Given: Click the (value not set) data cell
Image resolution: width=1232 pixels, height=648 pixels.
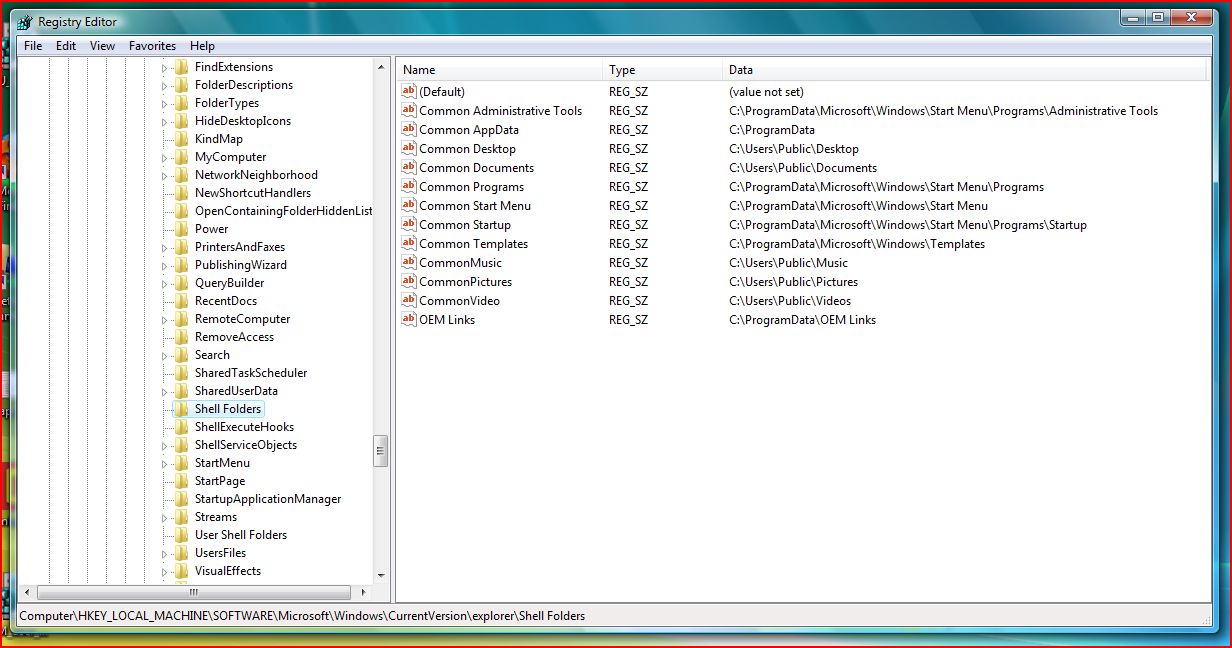Looking at the screenshot, I should pyautogui.click(x=766, y=92).
